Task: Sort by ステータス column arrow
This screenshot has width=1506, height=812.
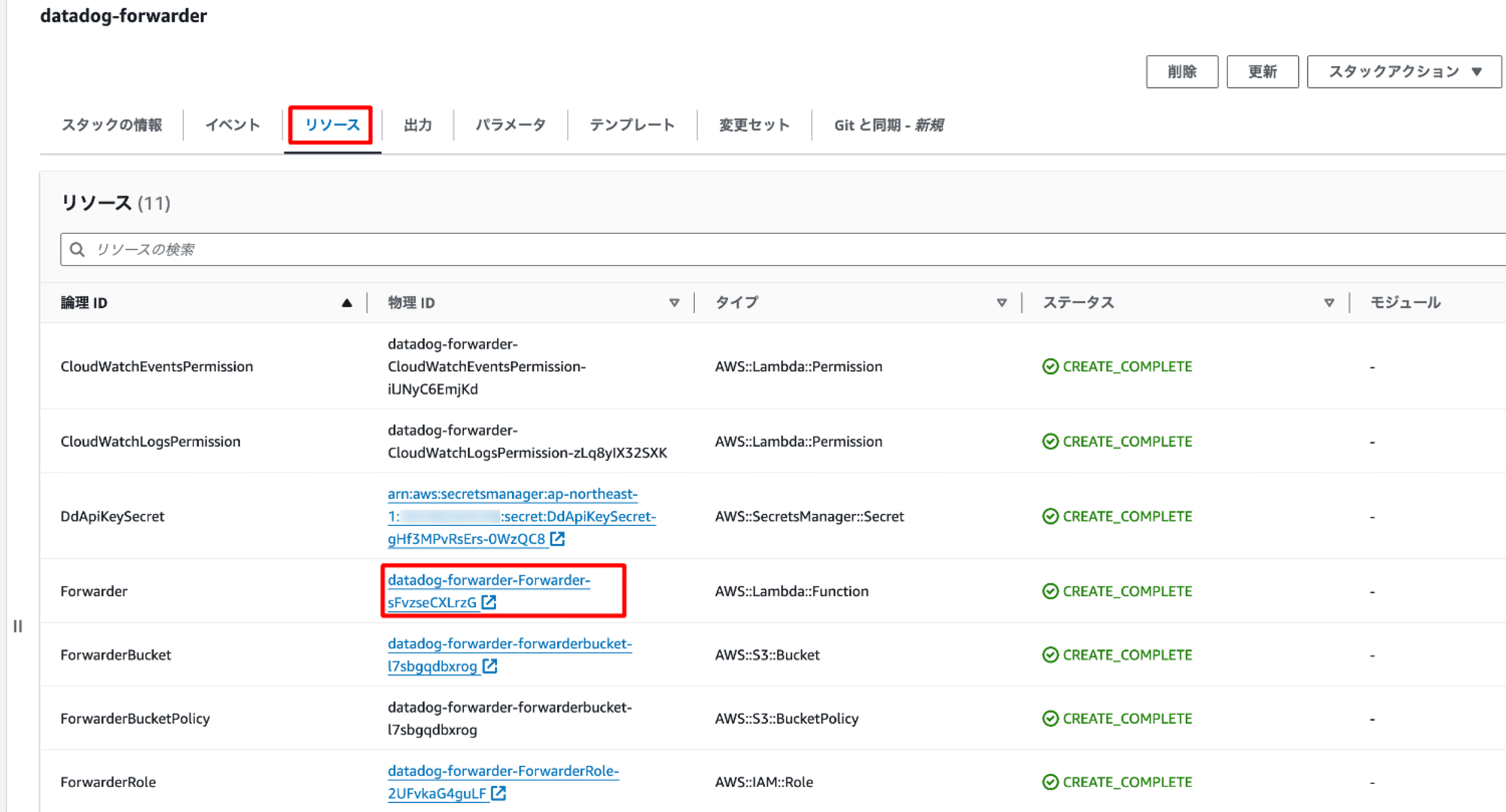Action: (x=1329, y=303)
